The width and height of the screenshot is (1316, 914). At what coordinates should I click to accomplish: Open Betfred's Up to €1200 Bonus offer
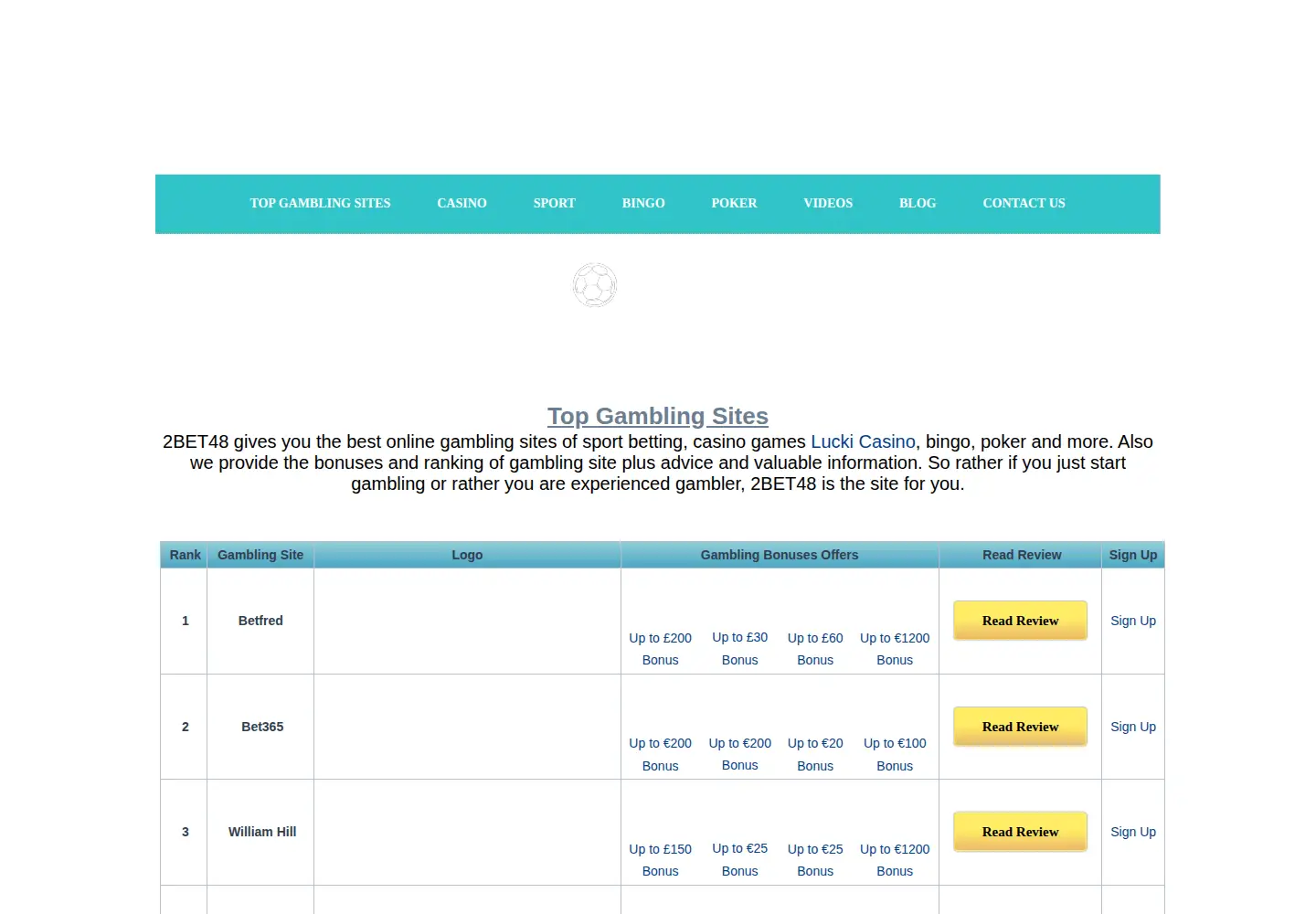(x=895, y=649)
